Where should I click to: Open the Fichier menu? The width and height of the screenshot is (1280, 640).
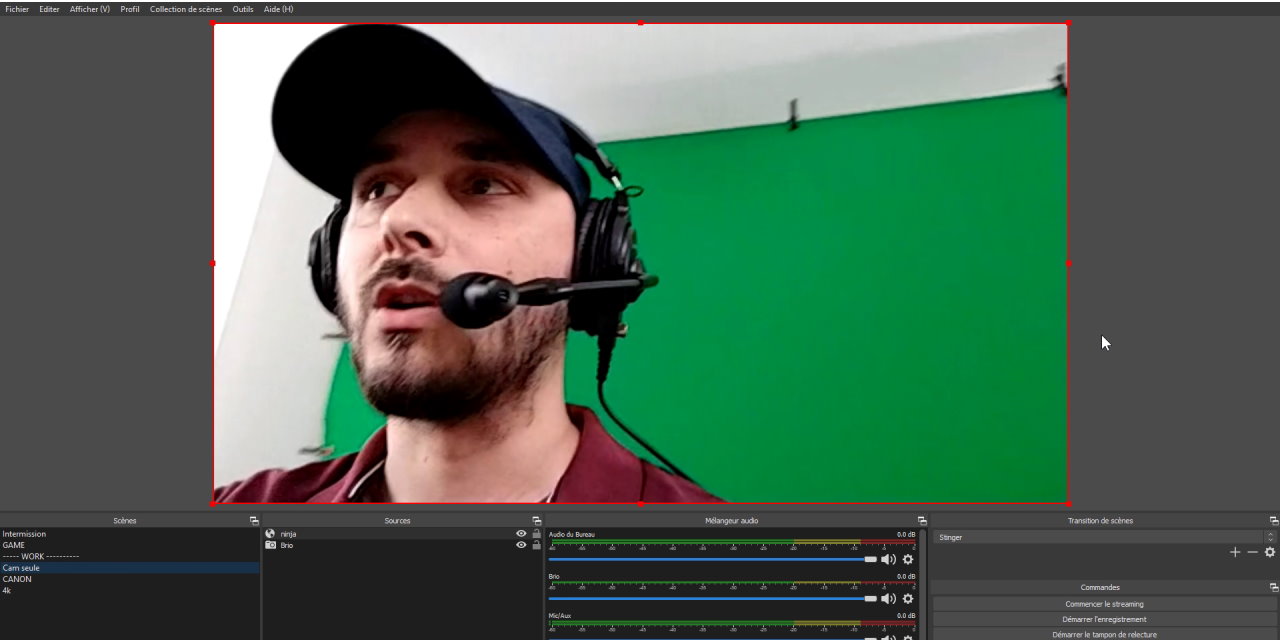tap(17, 9)
